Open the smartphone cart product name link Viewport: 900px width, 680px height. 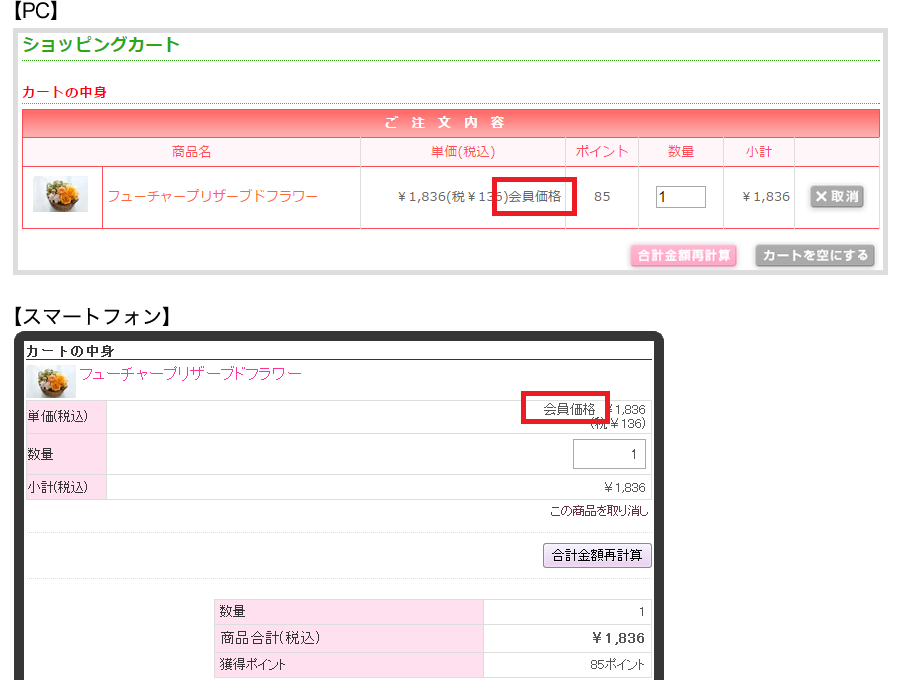(190, 374)
